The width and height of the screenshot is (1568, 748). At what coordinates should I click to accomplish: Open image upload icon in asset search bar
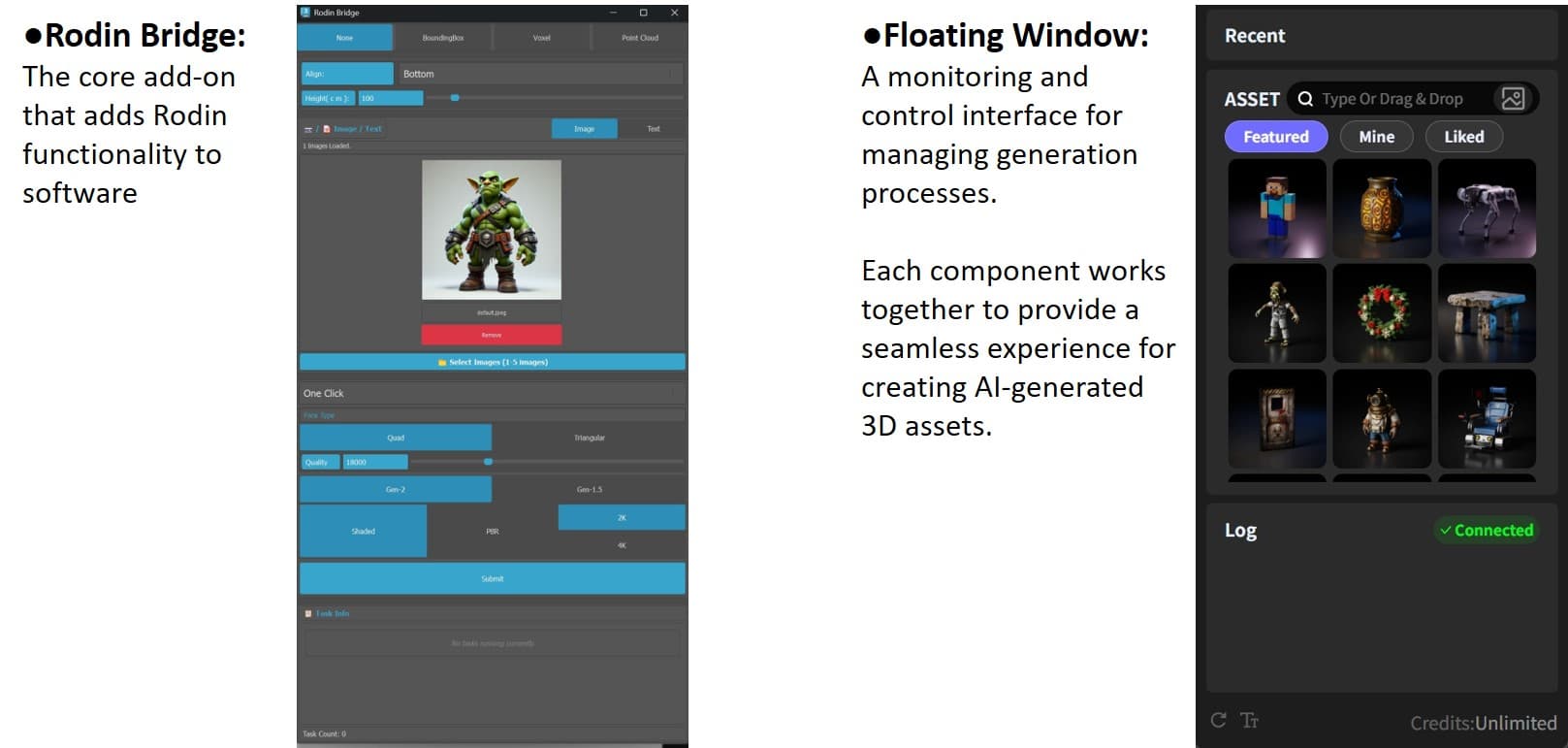click(x=1513, y=98)
